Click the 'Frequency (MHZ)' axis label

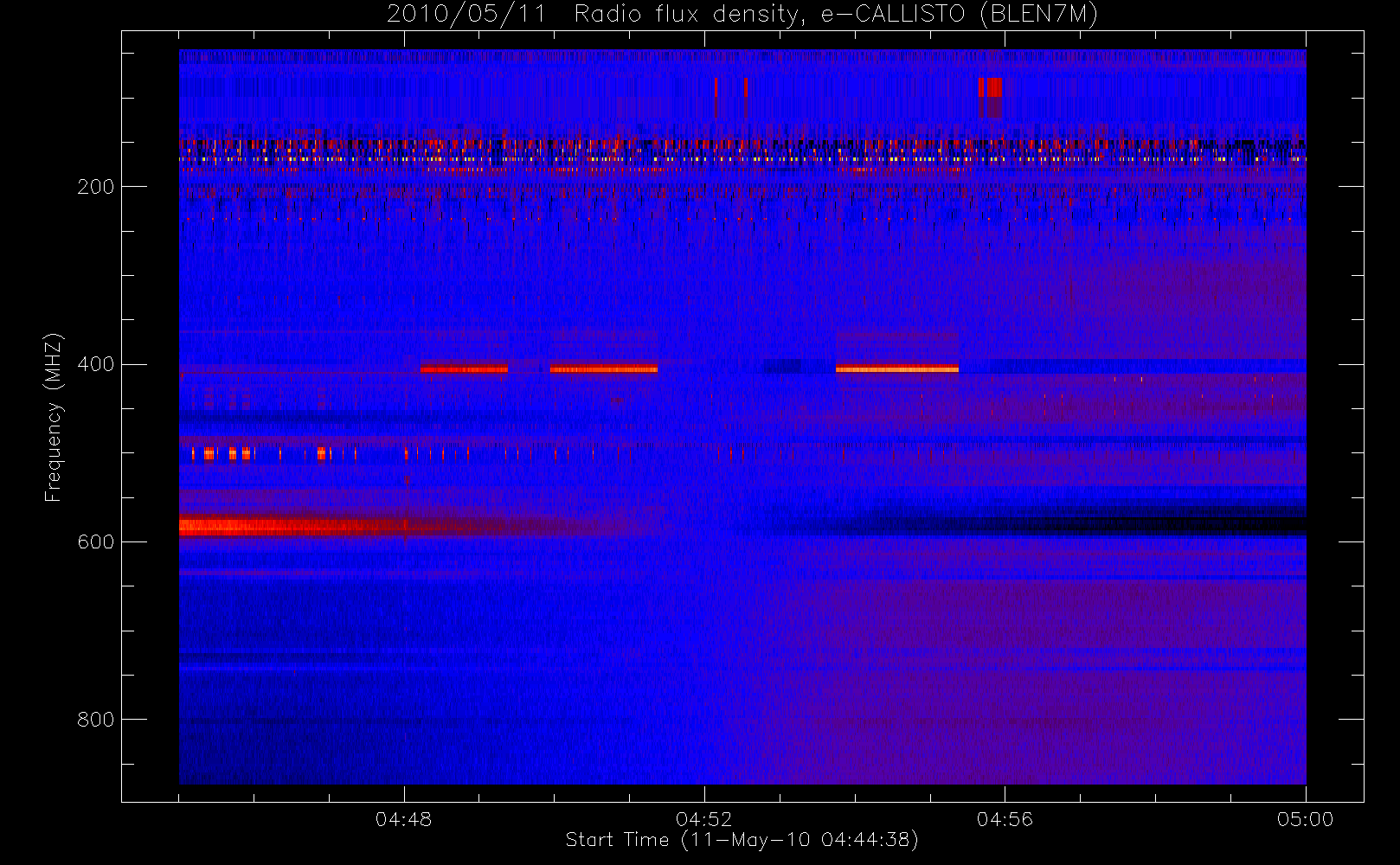(54, 417)
